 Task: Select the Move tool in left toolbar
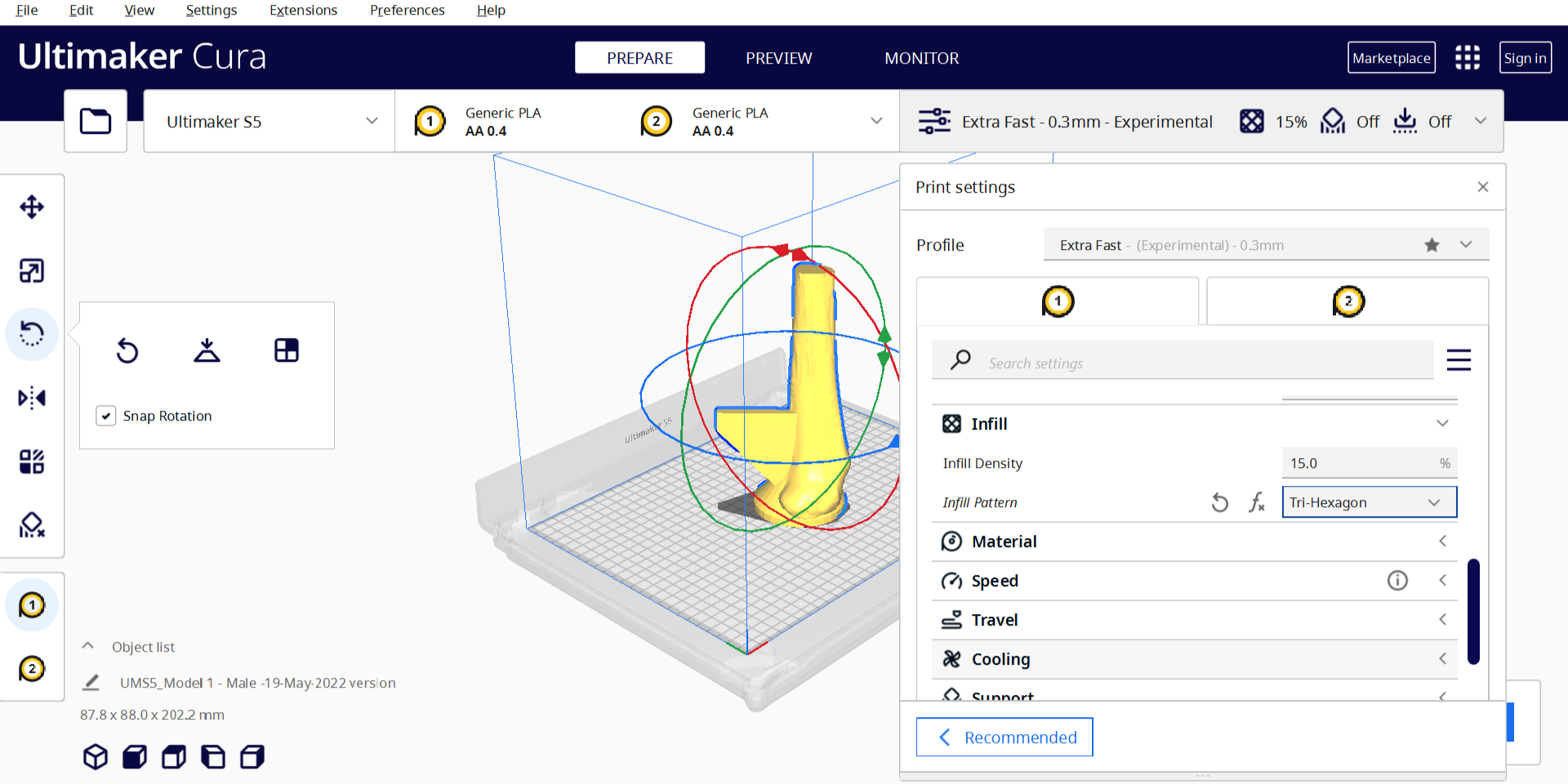pyautogui.click(x=32, y=207)
